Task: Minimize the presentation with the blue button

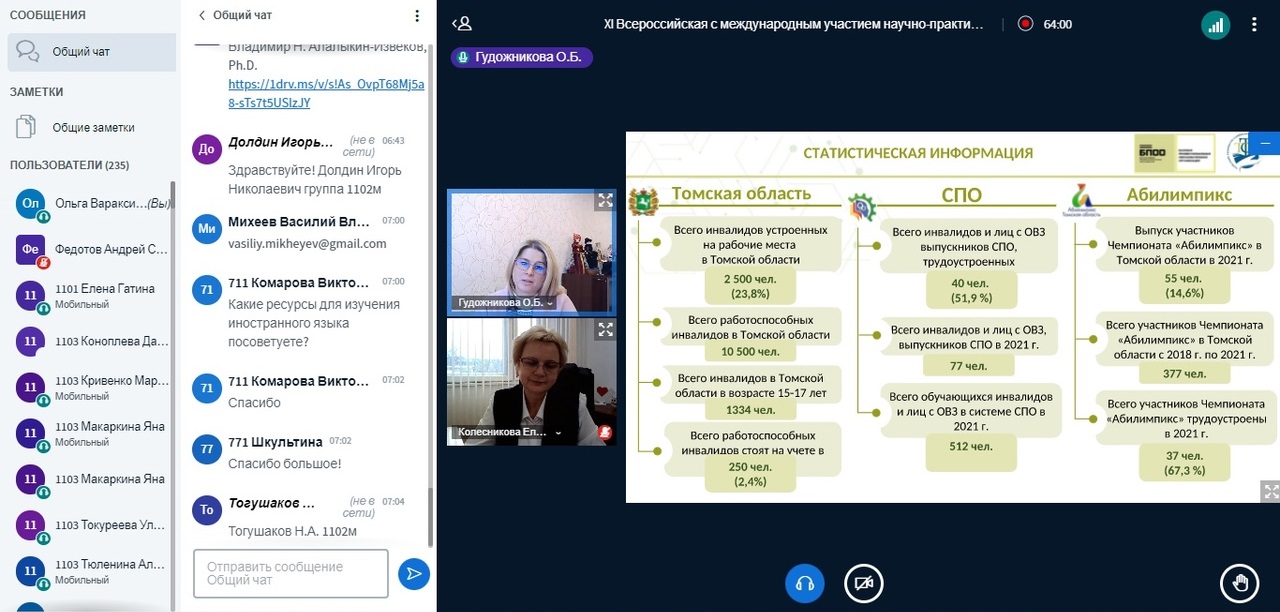Action: point(1266,144)
